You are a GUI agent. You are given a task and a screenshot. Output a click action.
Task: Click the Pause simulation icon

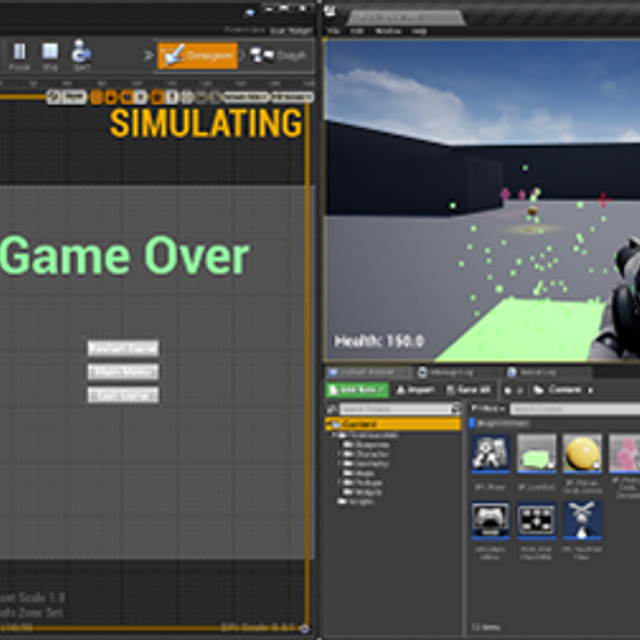19,54
